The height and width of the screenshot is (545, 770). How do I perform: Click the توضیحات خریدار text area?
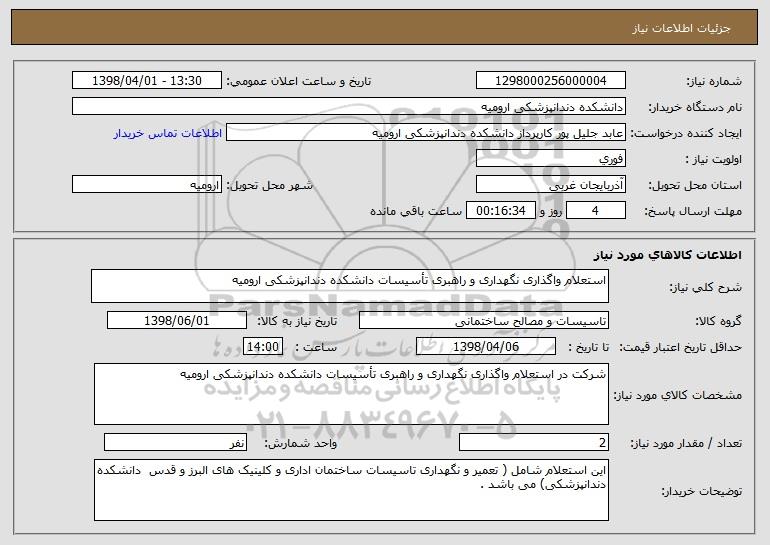tap(351, 490)
